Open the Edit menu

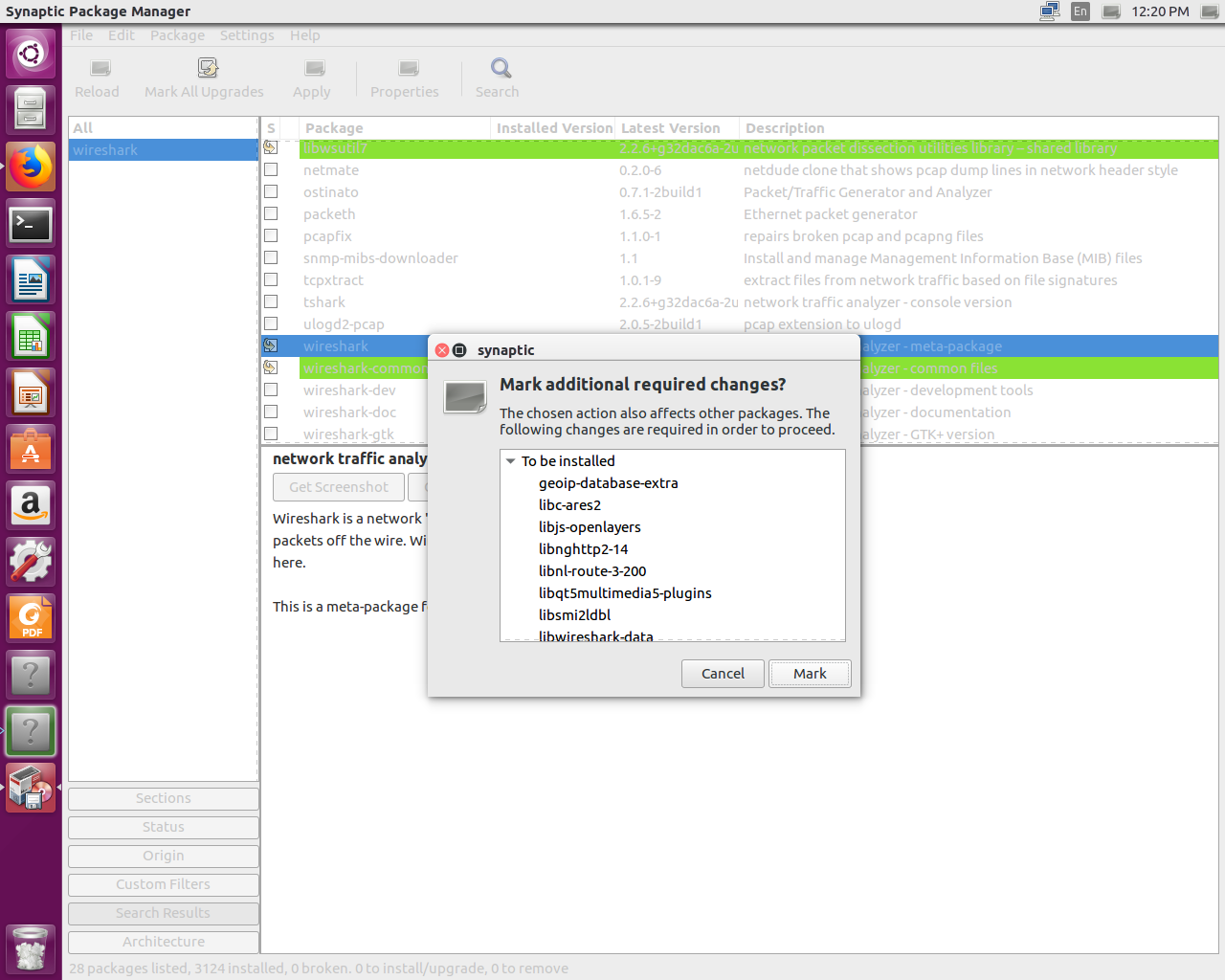[x=122, y=35]
